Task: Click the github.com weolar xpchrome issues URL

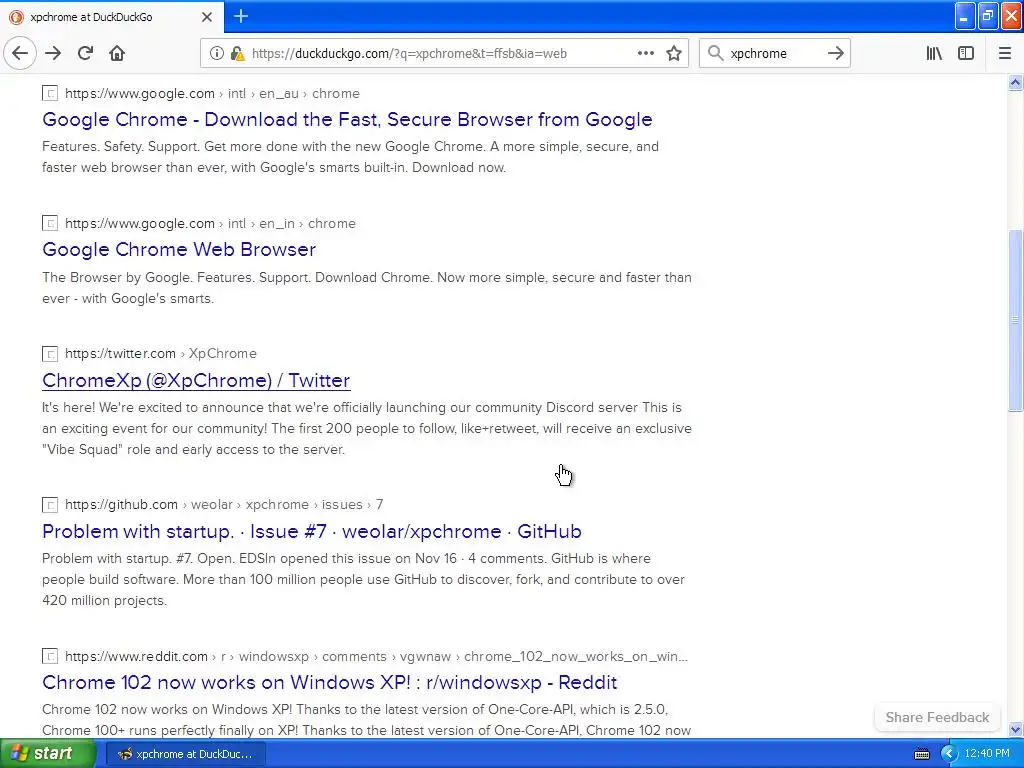Action: 224,505
